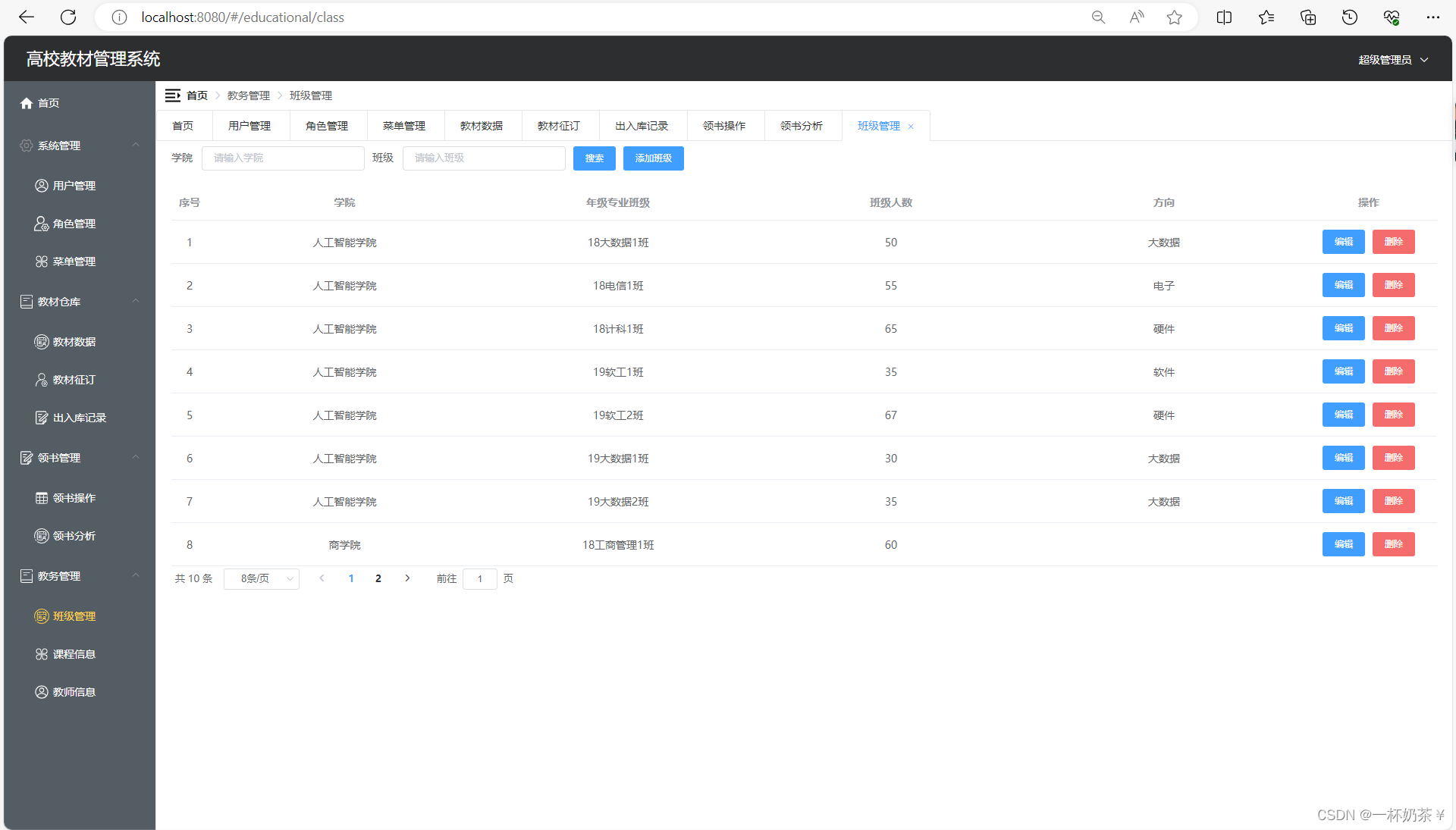The height and width of the screenshot is (830, 1456).
Task: Open the browser essentials heart icon
Action: [1392, 17]
